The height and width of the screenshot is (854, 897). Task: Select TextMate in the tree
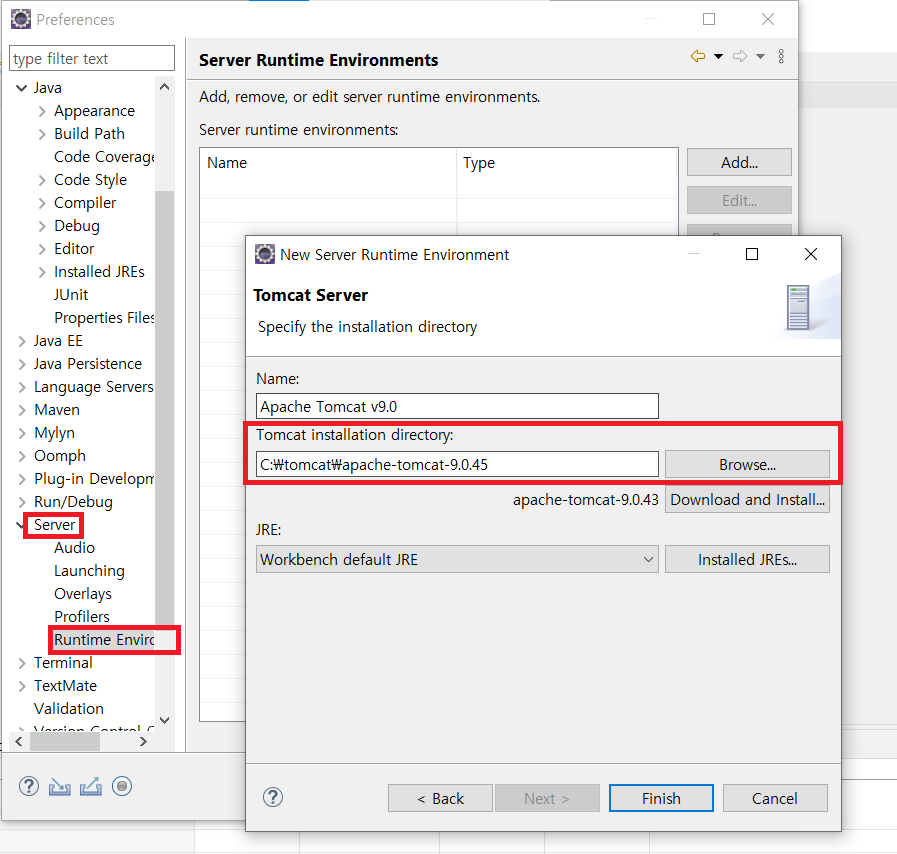[x=65, y=686]
